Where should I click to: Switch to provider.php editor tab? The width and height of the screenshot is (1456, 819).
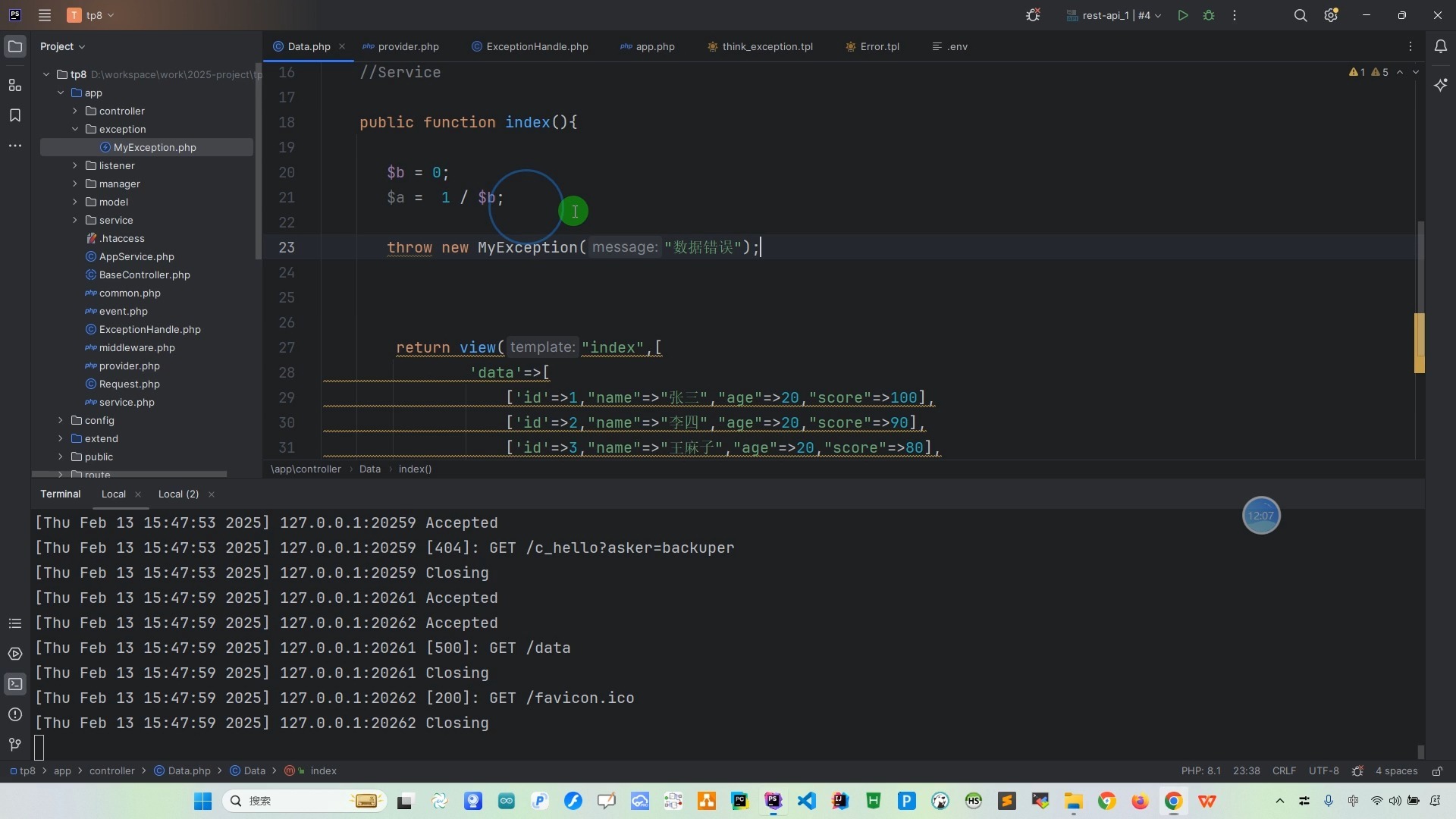[401, 46]
